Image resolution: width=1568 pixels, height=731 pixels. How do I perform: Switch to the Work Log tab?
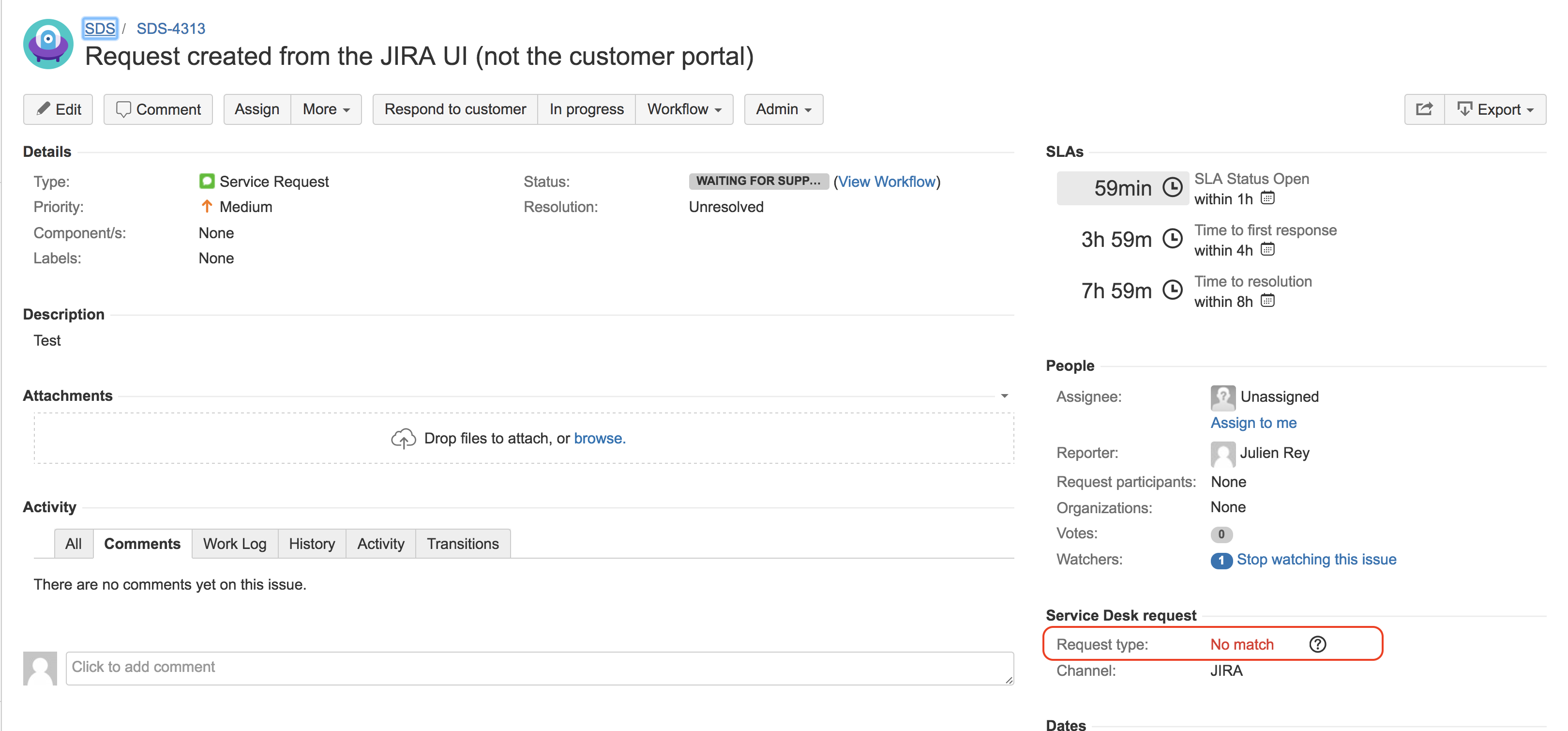tap(234, 544)
